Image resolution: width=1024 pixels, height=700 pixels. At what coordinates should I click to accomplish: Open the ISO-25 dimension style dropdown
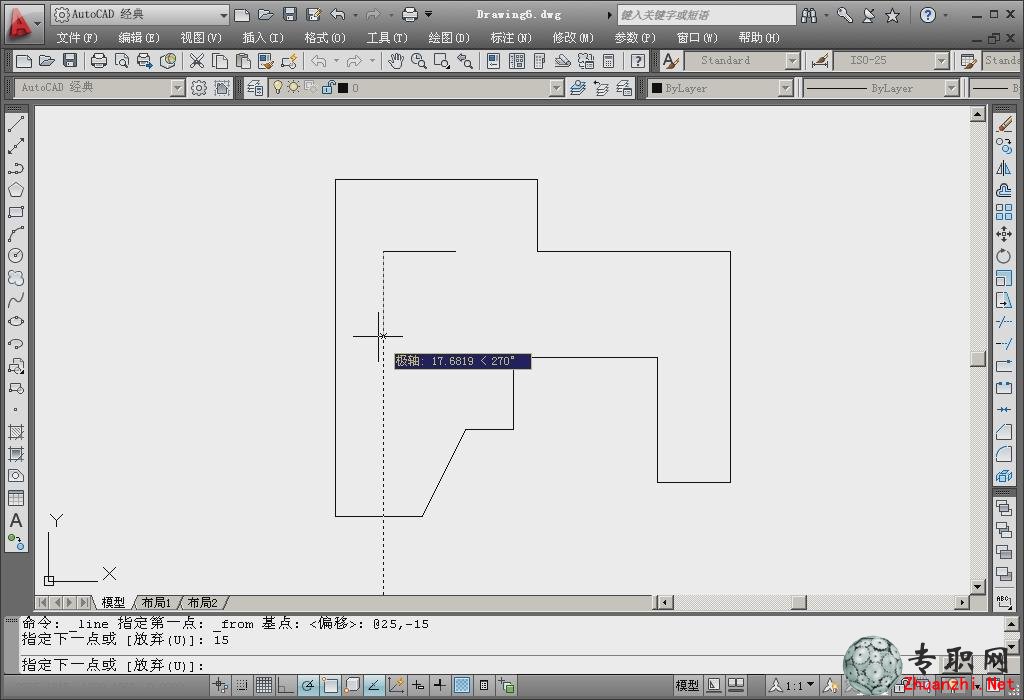coord(942,61)
